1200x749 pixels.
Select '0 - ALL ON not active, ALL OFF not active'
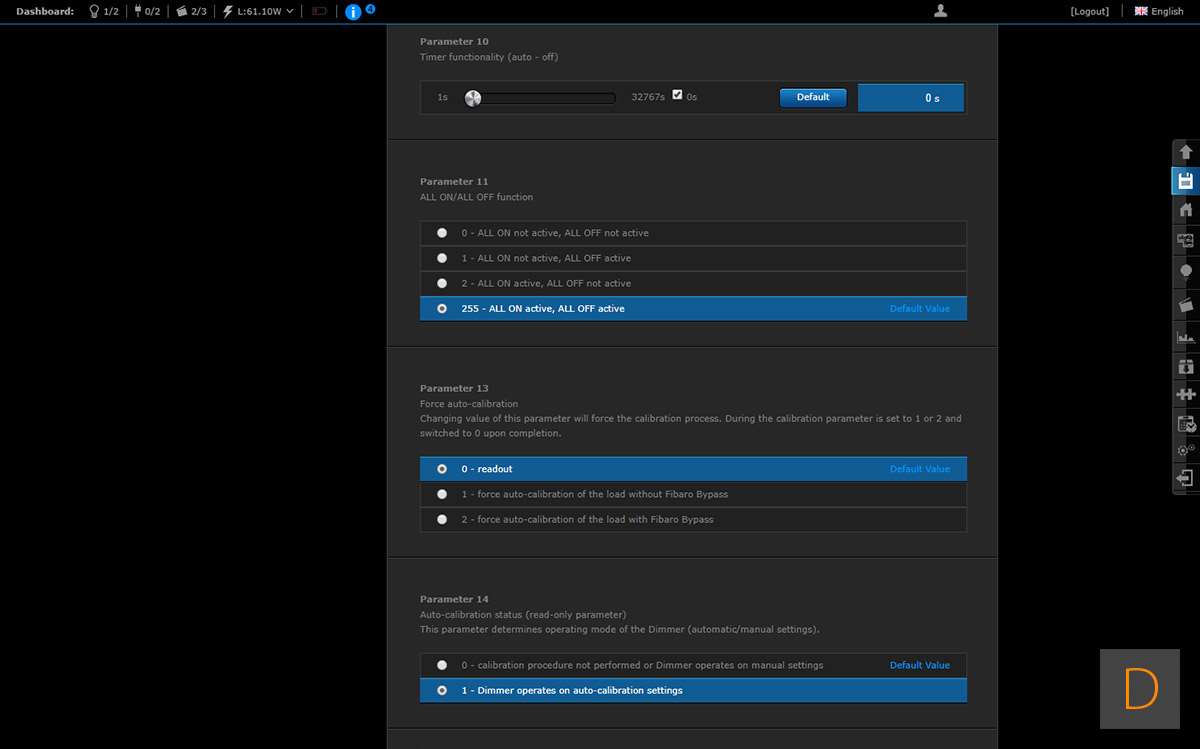click(x=442, y=233)
